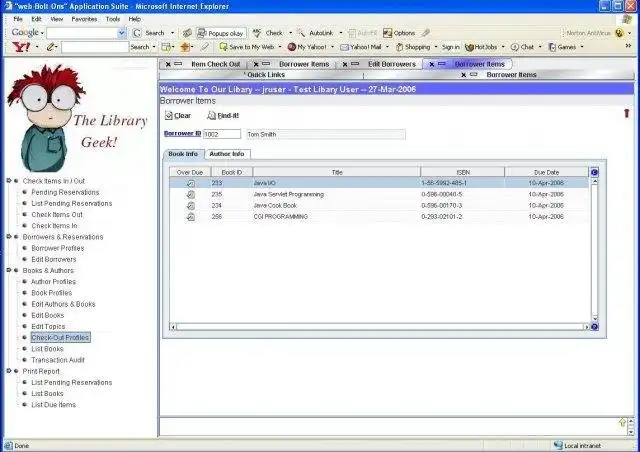
Task: Close the Edit Borrowers tab
Action: tap(345, 64)
